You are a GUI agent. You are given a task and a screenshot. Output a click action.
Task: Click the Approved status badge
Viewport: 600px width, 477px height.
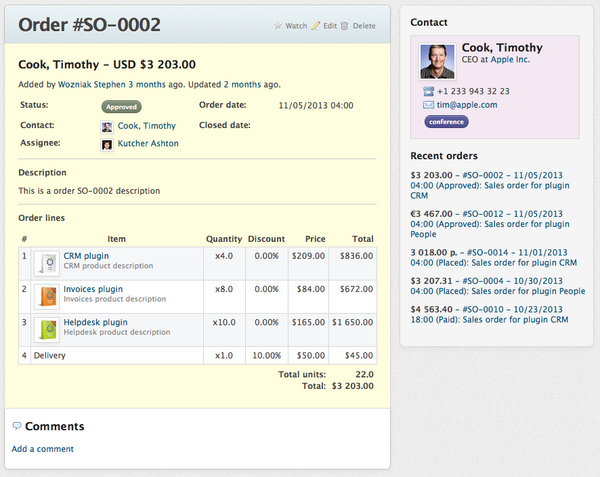point(121,106)
